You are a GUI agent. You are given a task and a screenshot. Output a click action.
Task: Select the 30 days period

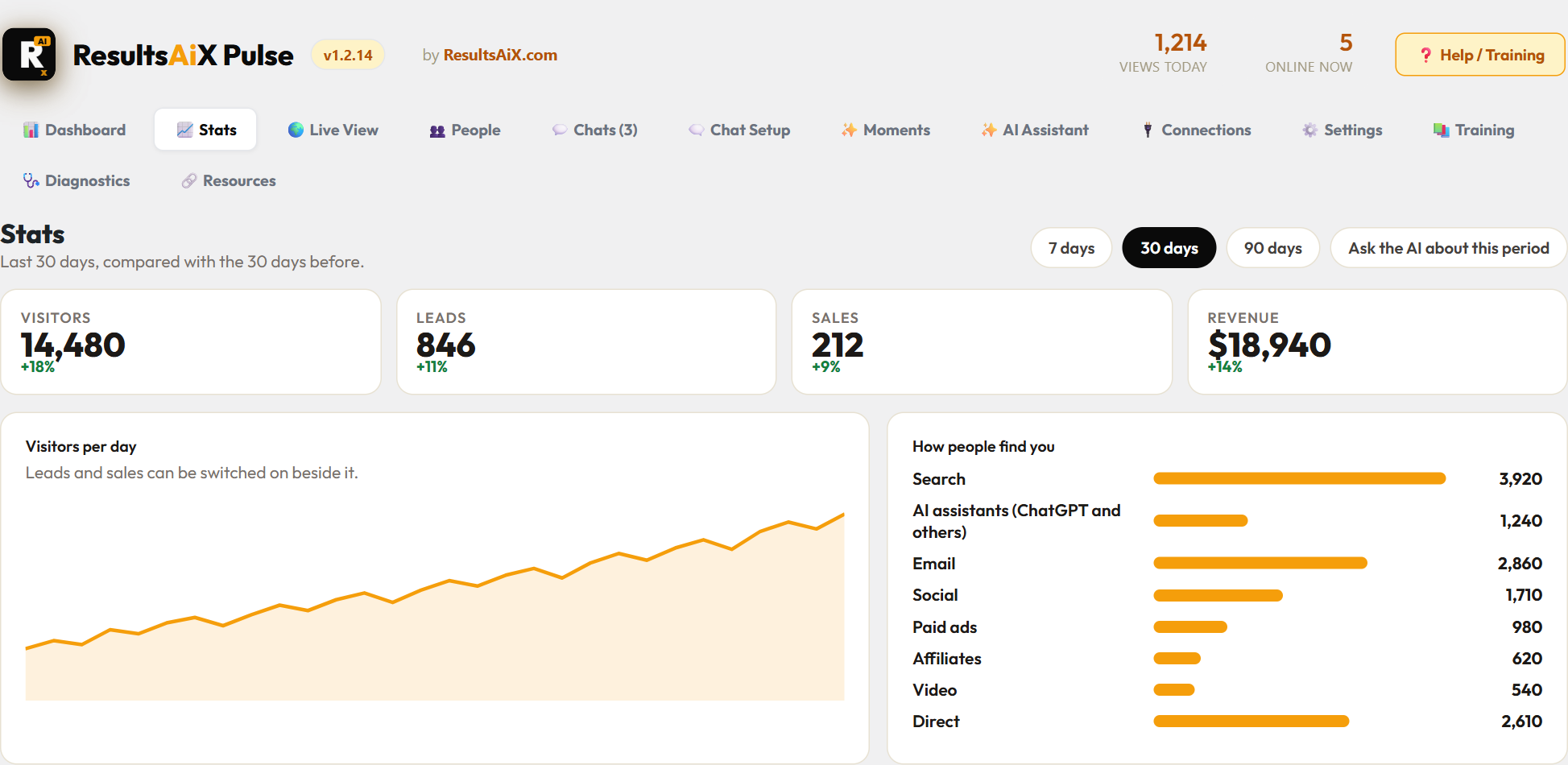click(x=1169, y=248)
